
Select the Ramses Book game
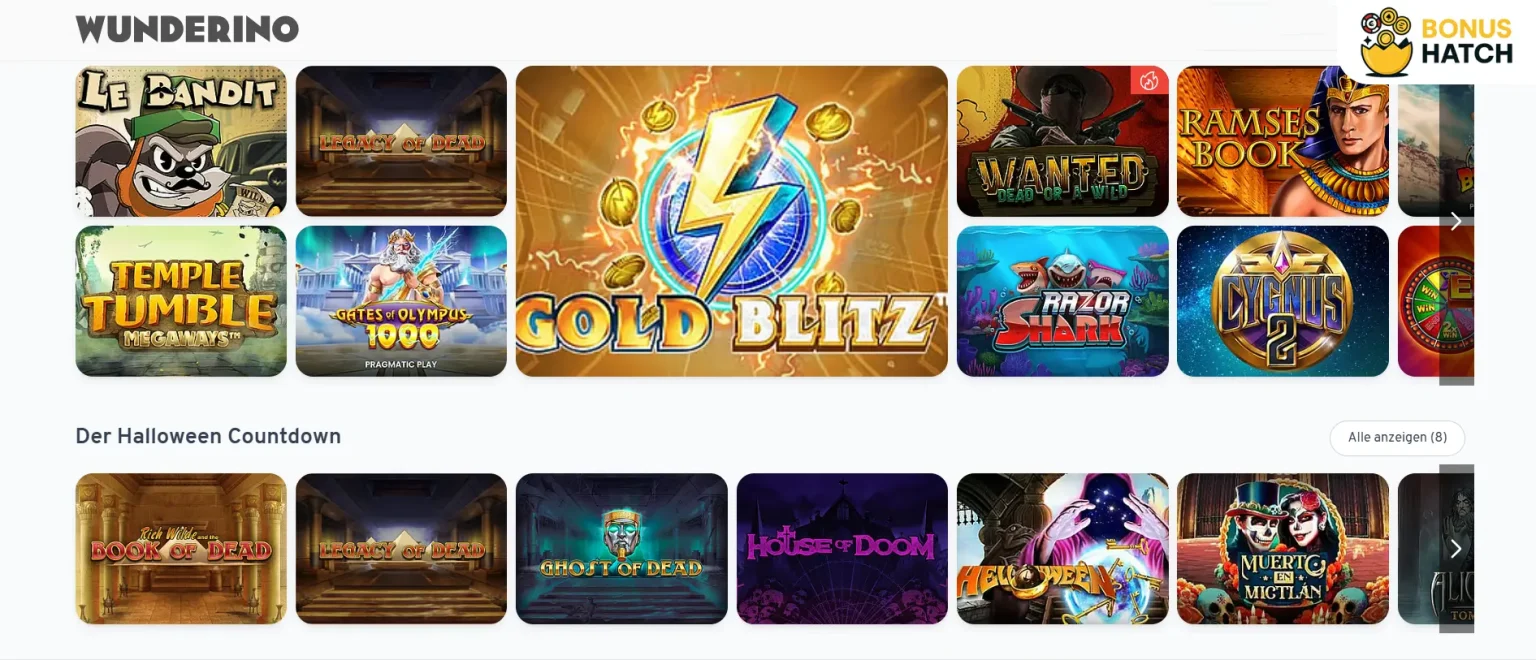[1283, 141]
